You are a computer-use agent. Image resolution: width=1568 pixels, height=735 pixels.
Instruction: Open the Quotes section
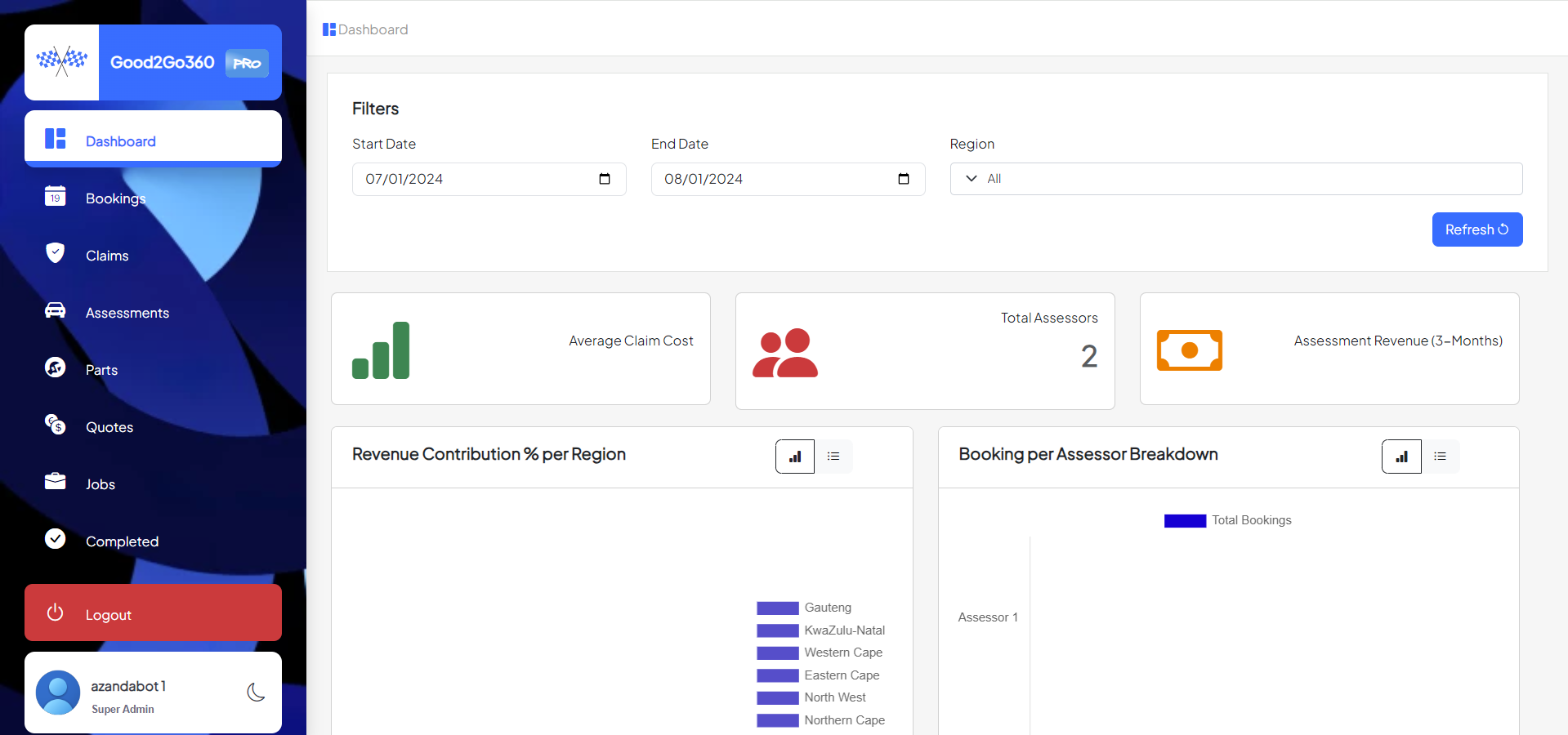(153, 426)
